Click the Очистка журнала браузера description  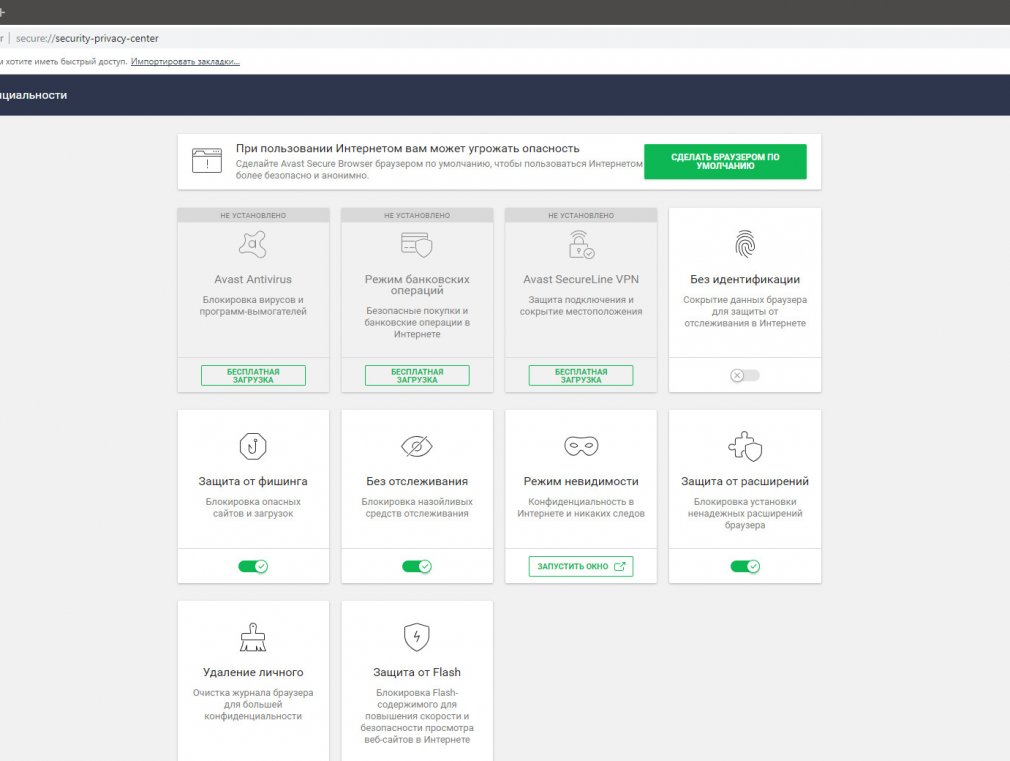[x=252, y=704]
